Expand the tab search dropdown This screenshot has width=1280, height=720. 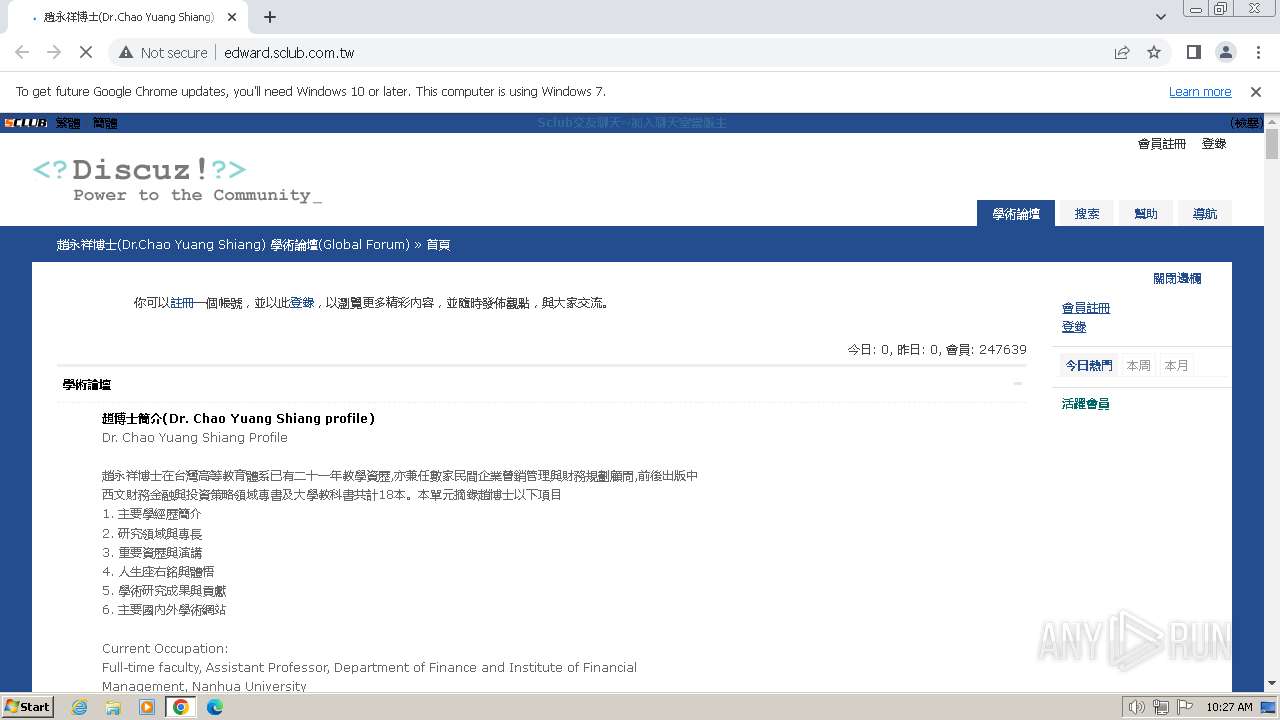pyautogui.click(x=1160, y=17)
